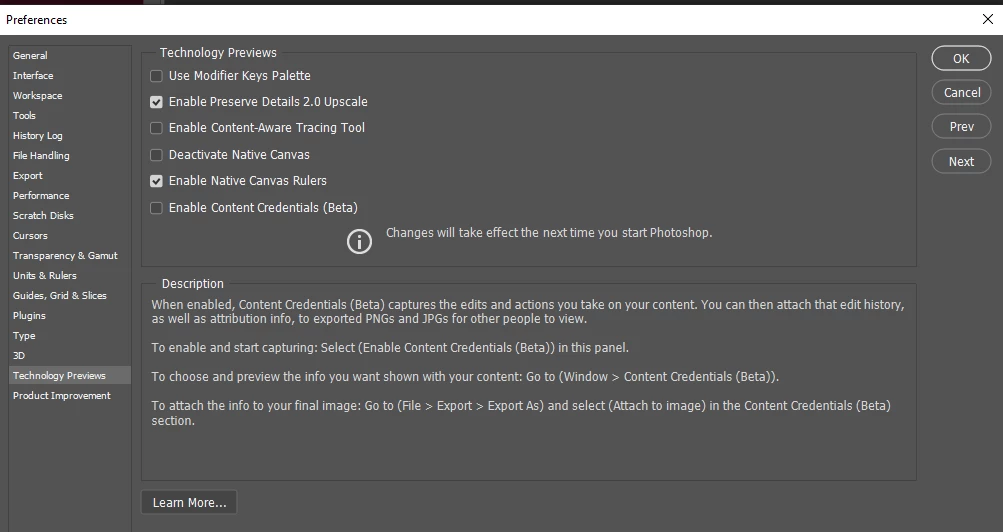Open Performance preferences
Image resolution: width=1003 pixels, height=532 pixels.
click(x=70, y=196)
